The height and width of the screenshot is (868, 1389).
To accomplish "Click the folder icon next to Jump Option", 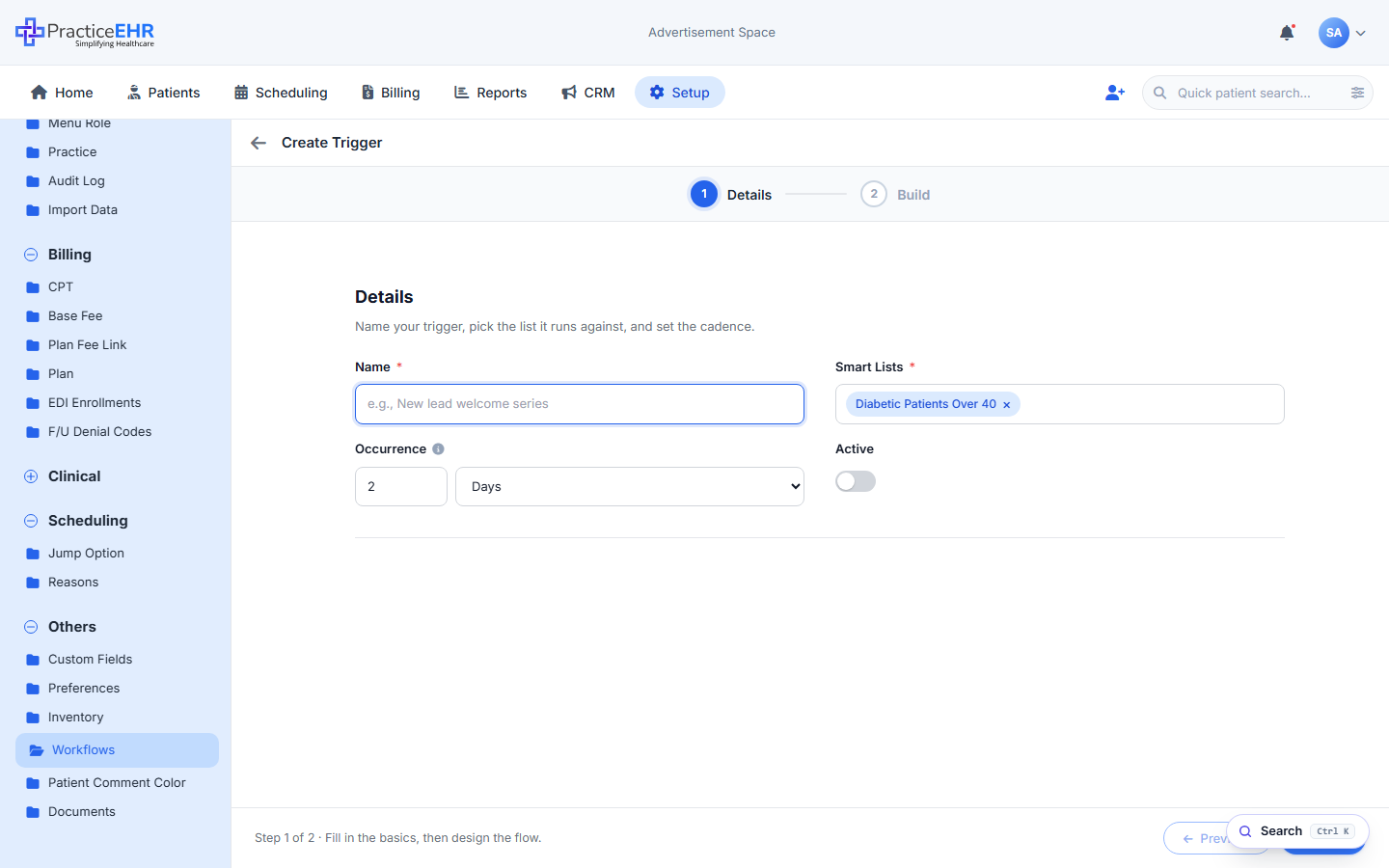I will click(33, 554).
